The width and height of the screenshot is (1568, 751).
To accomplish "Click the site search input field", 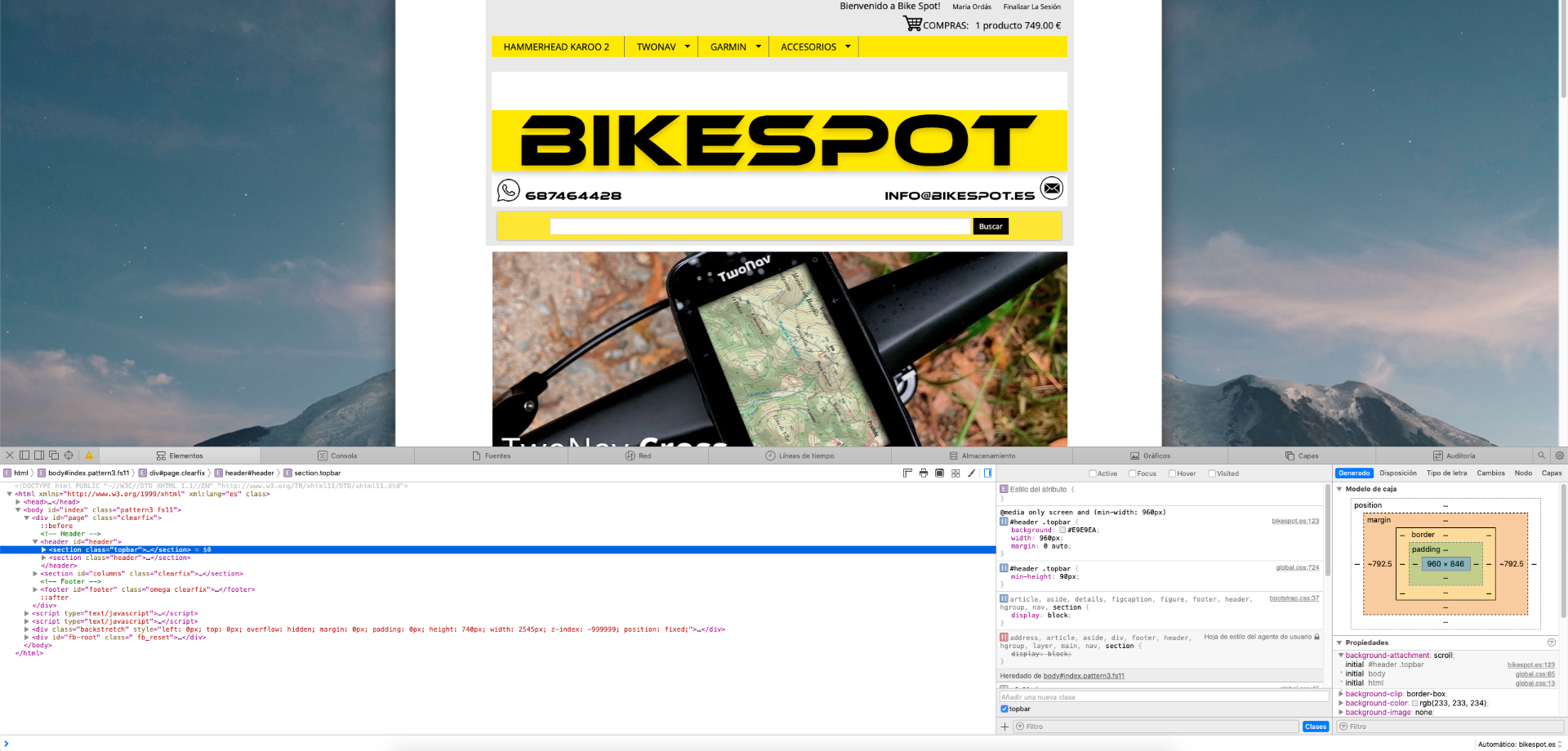I will pyautogui.click(x=760, y=226).
